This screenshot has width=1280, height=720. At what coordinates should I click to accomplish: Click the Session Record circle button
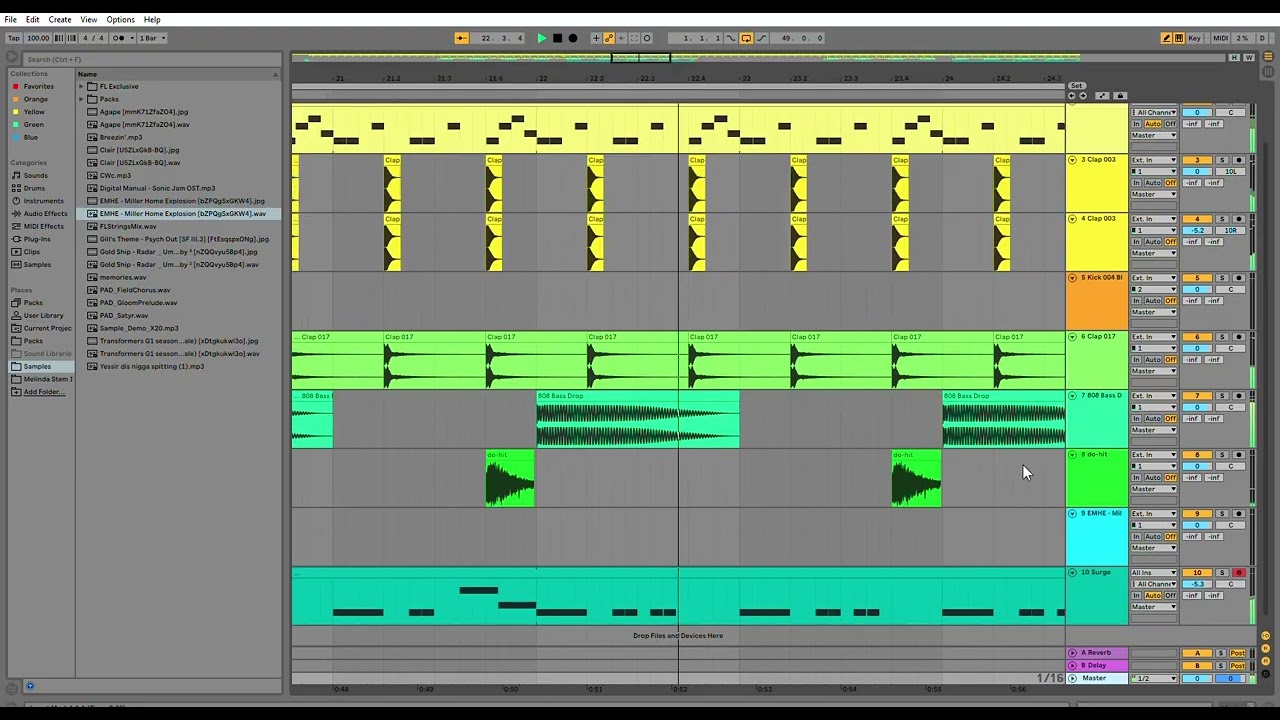point(647,38)
